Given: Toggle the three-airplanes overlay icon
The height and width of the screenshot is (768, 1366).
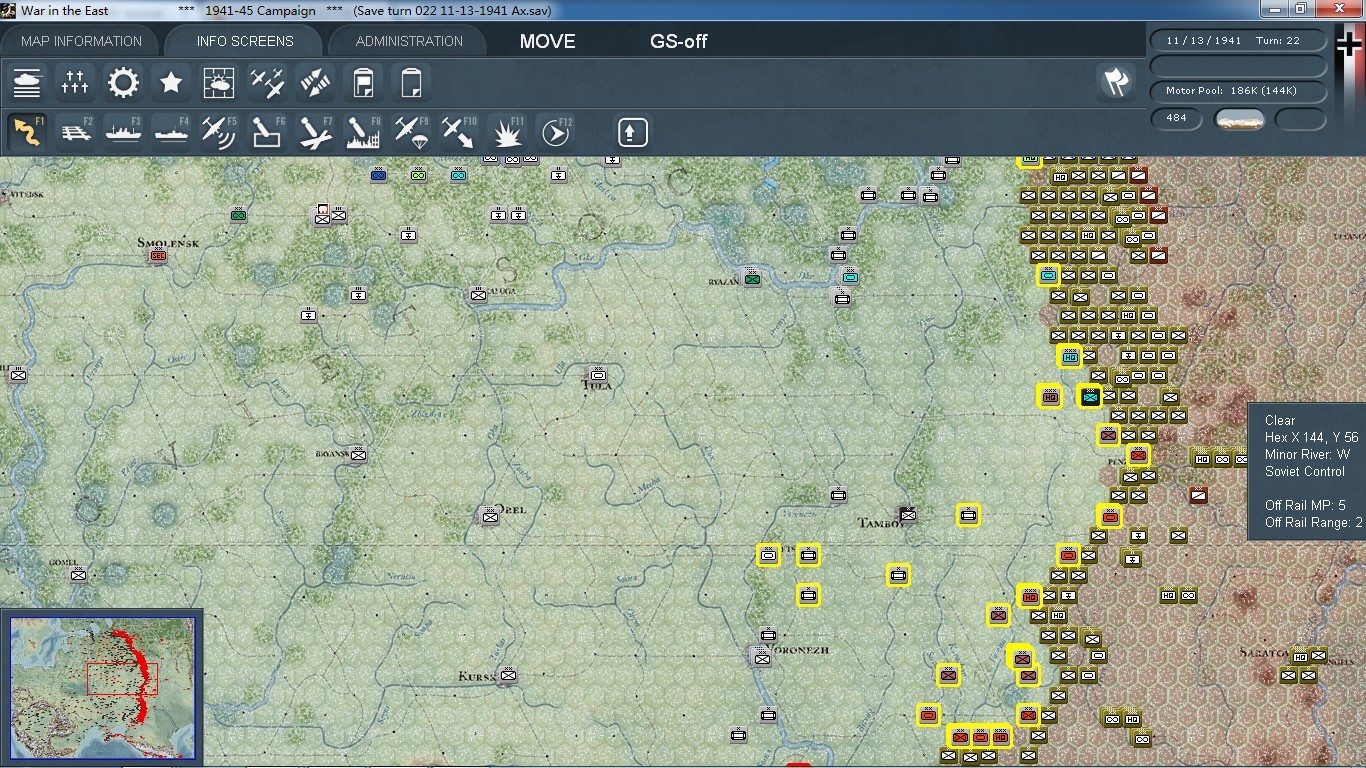Looking at the screenshot, I should coord(268,83).
